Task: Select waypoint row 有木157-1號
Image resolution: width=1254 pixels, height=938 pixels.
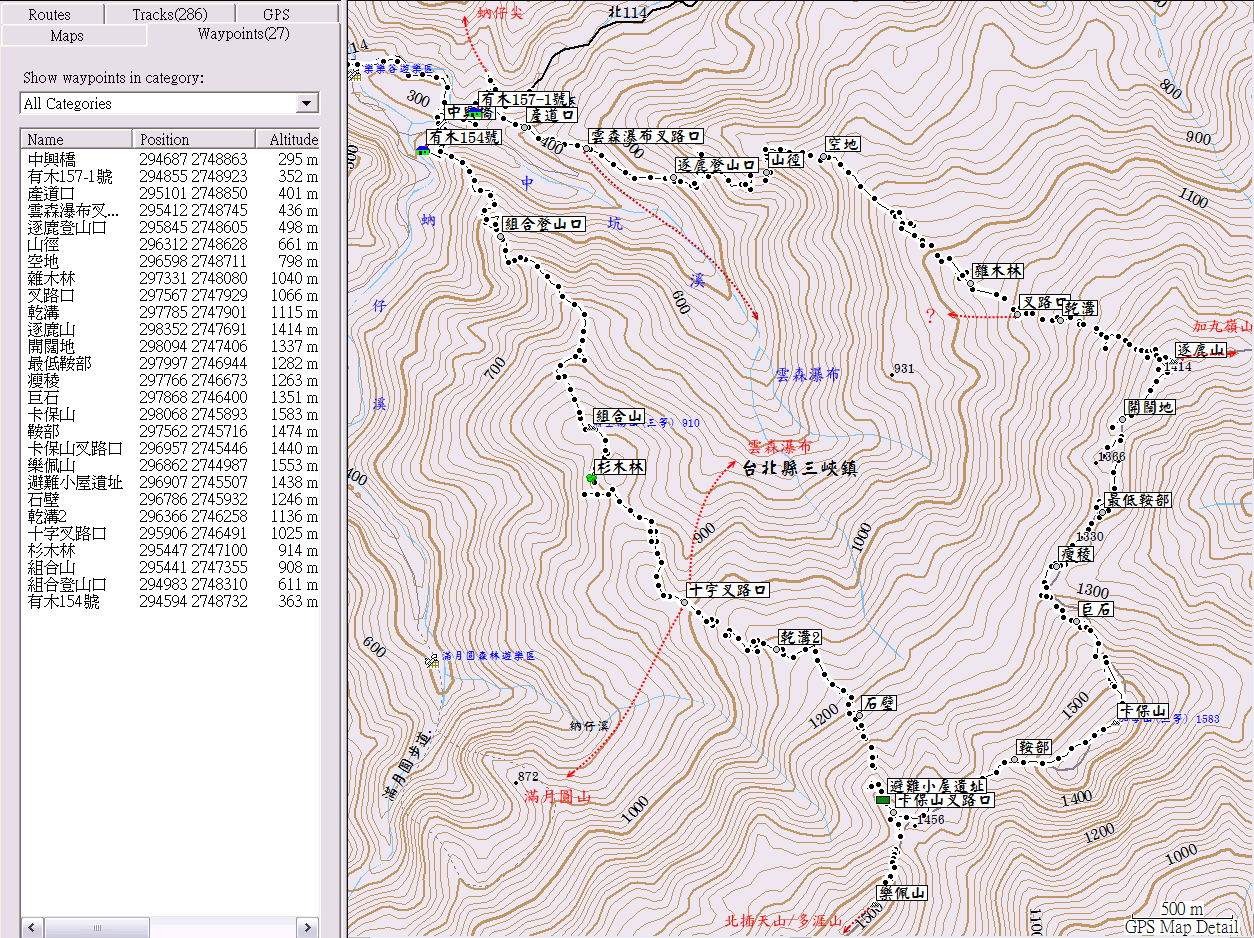Action: [170, 176]
